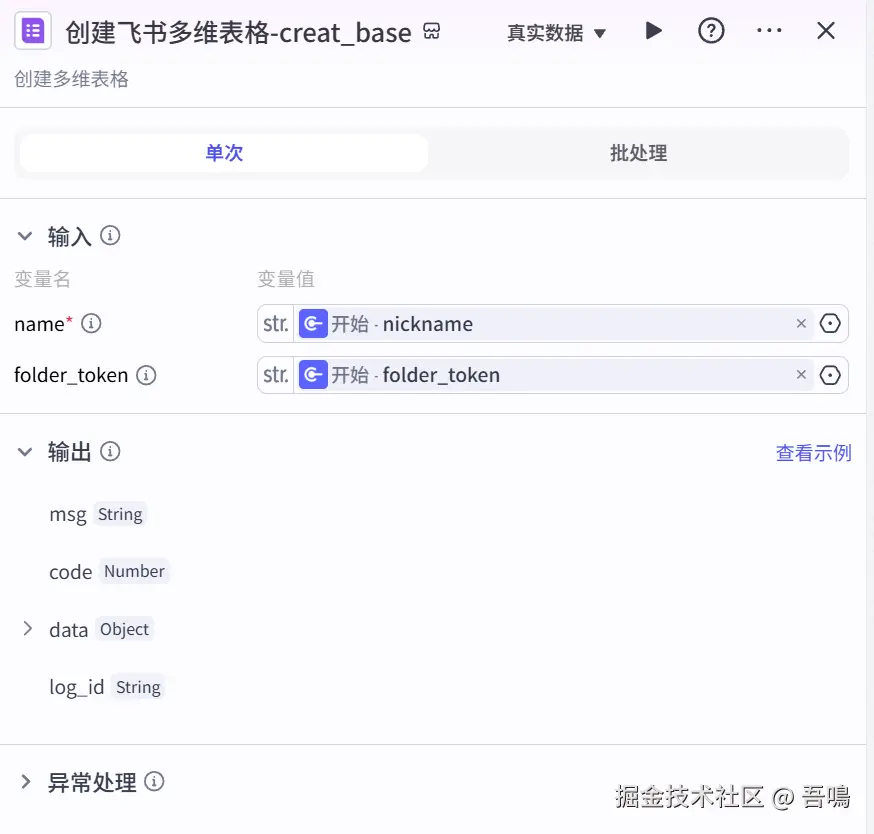Image resolution: width=874 pixels, height=834 pixels.
Task: Collapse the 输入 section
Action: tap(25, 236)
